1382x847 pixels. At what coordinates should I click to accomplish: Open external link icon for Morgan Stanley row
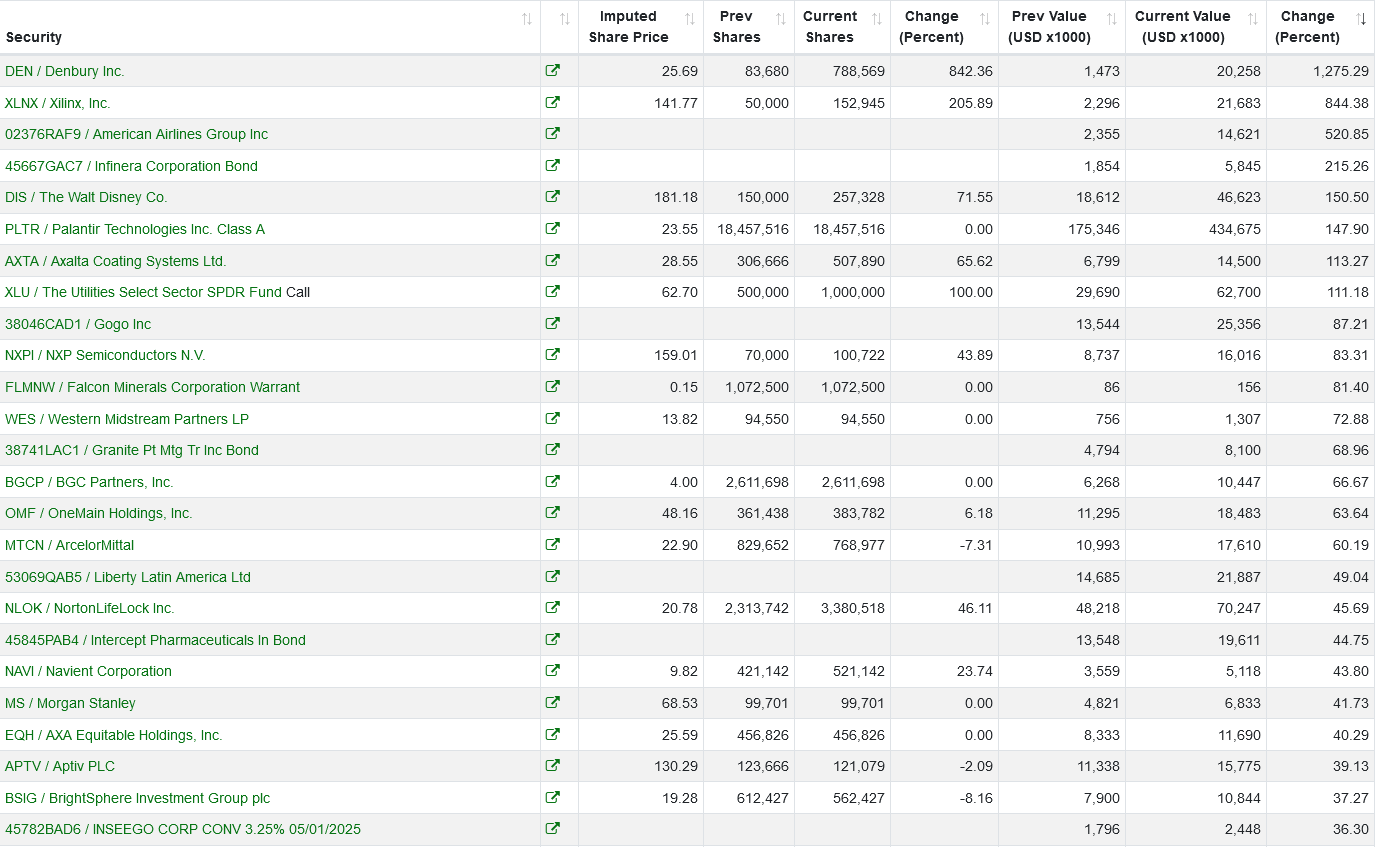coord(553,703)
